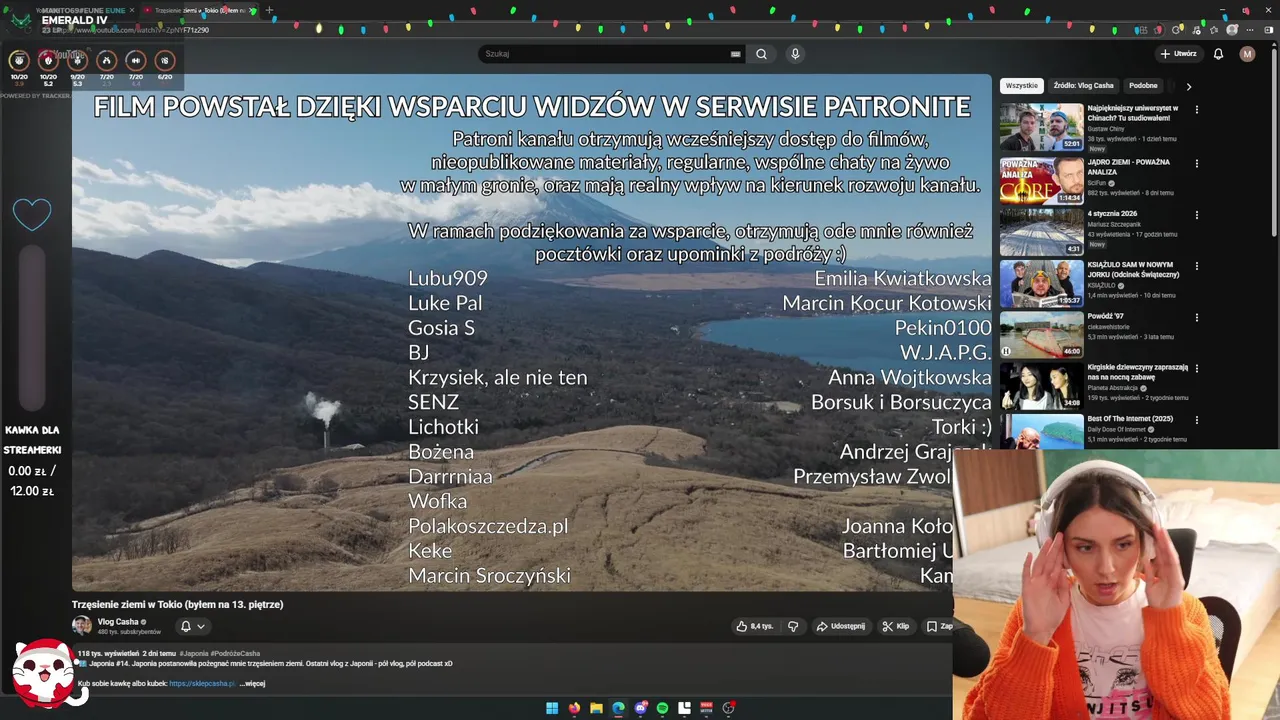Dislike the video

point(793,626)
